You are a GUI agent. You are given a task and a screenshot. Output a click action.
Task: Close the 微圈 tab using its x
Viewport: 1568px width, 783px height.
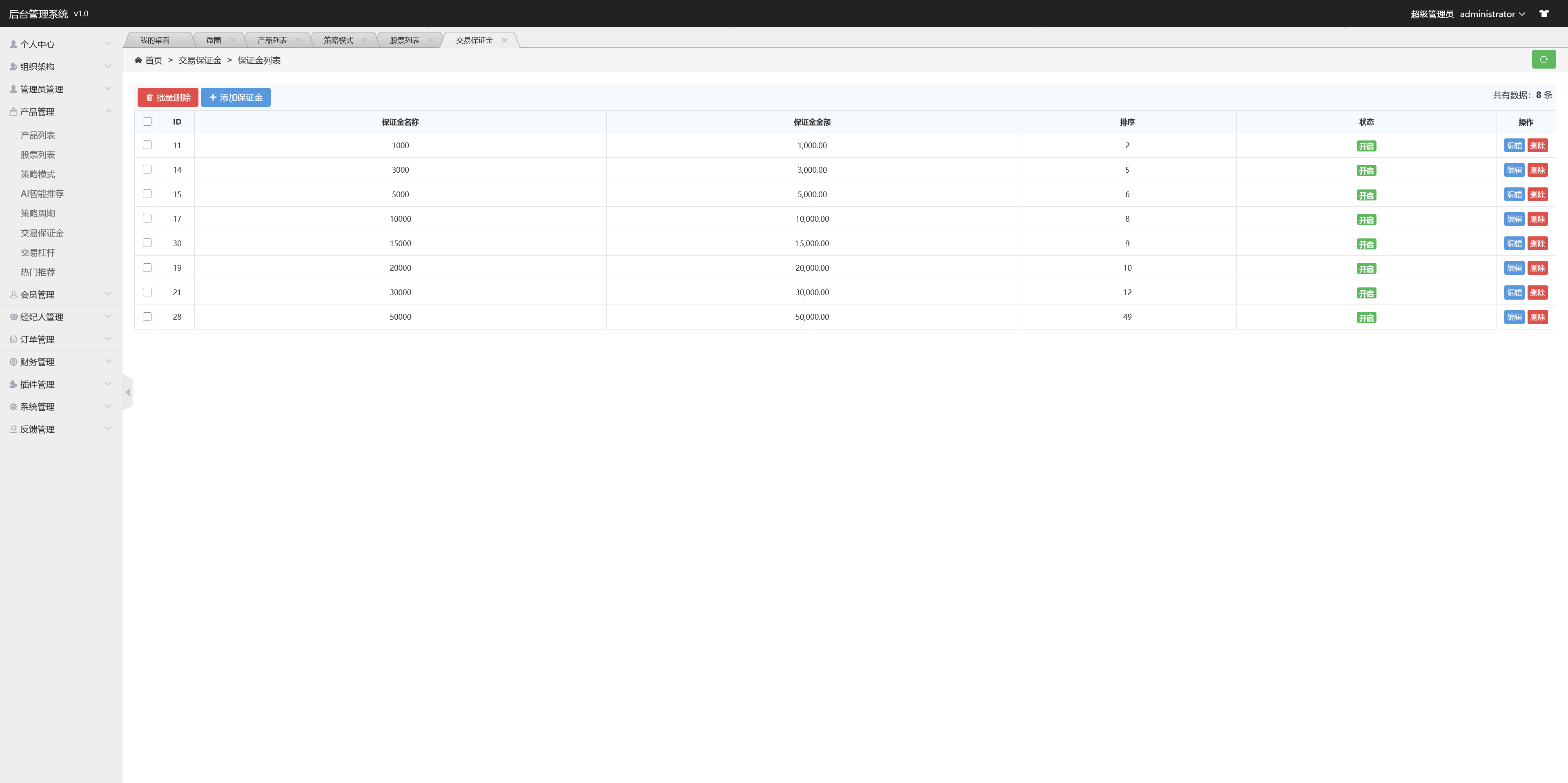point(232,40)
